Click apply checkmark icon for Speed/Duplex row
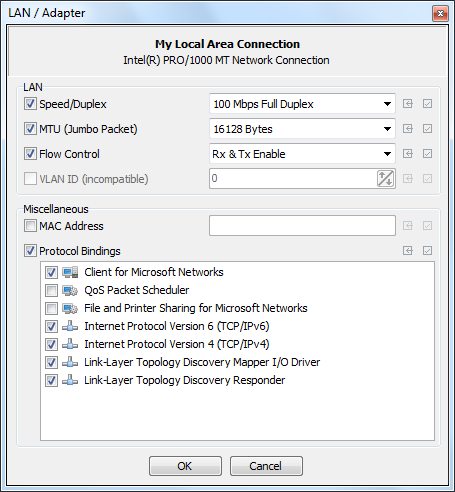The width and height of the screenshot is (455, 492). [427, 104]
